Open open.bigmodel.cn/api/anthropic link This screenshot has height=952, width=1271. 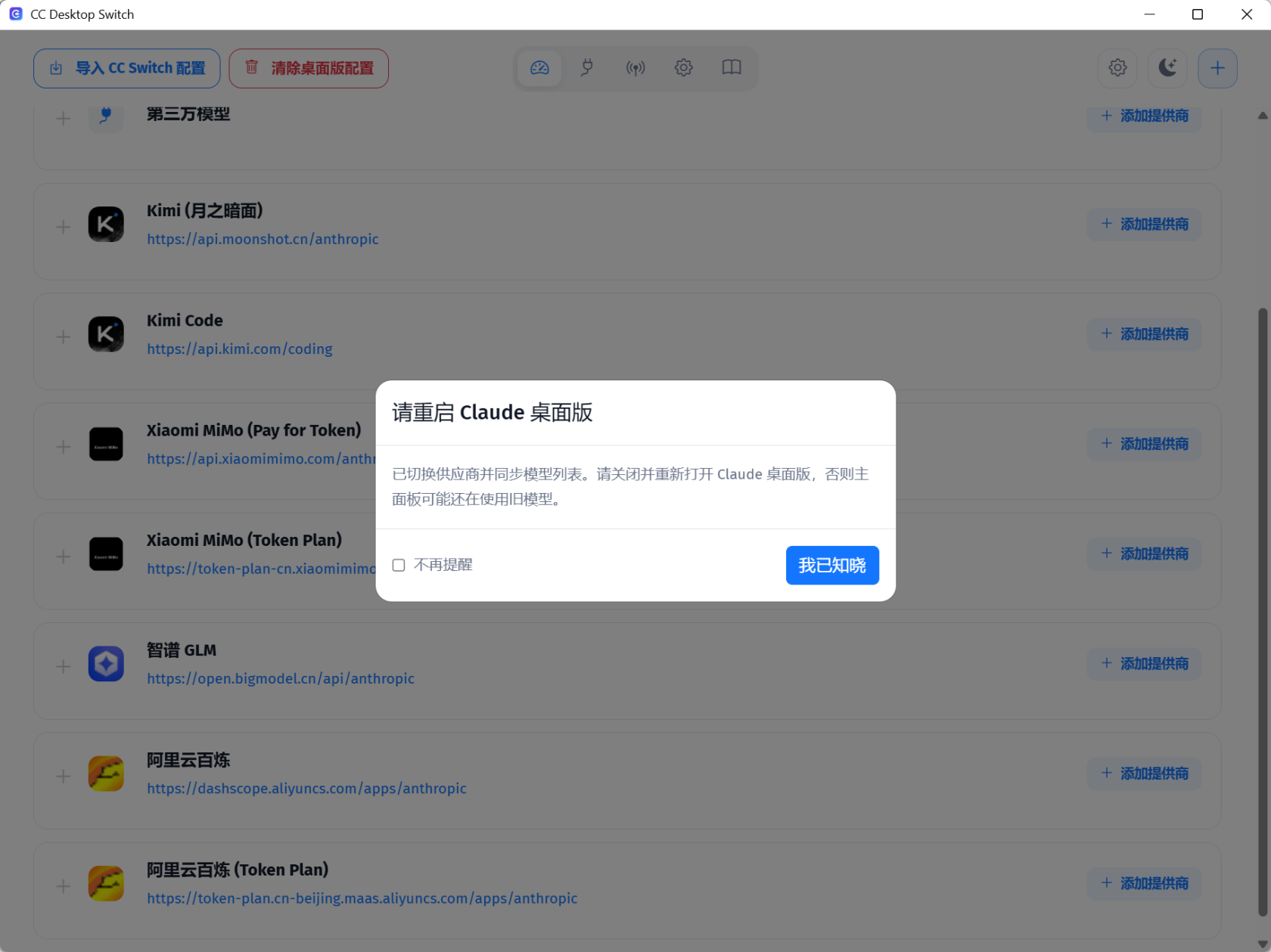pos(281,678)
